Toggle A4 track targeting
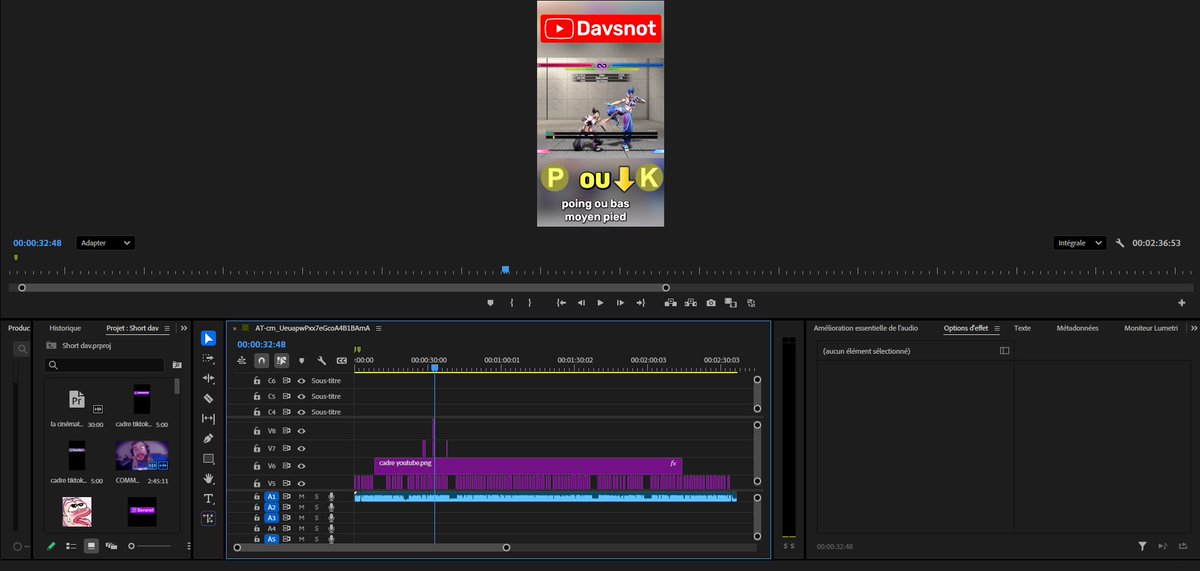Viewport: 1200px width, 571px height. pyautogui.click(x=271, y=528)
